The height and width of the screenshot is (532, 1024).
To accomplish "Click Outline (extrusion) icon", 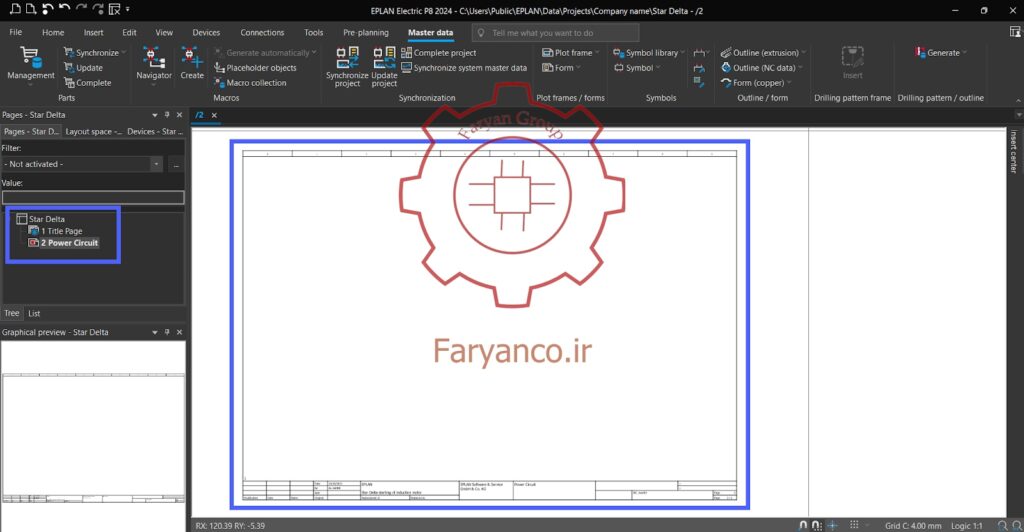I will (x=726, y=53).
